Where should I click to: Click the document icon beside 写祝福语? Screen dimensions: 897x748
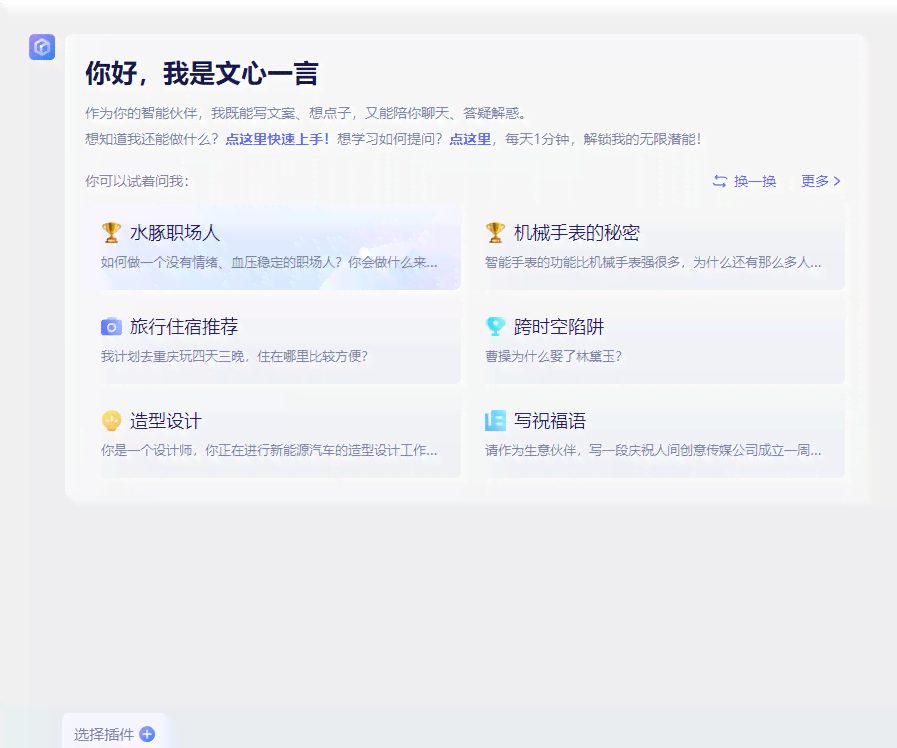coord(495,421)
